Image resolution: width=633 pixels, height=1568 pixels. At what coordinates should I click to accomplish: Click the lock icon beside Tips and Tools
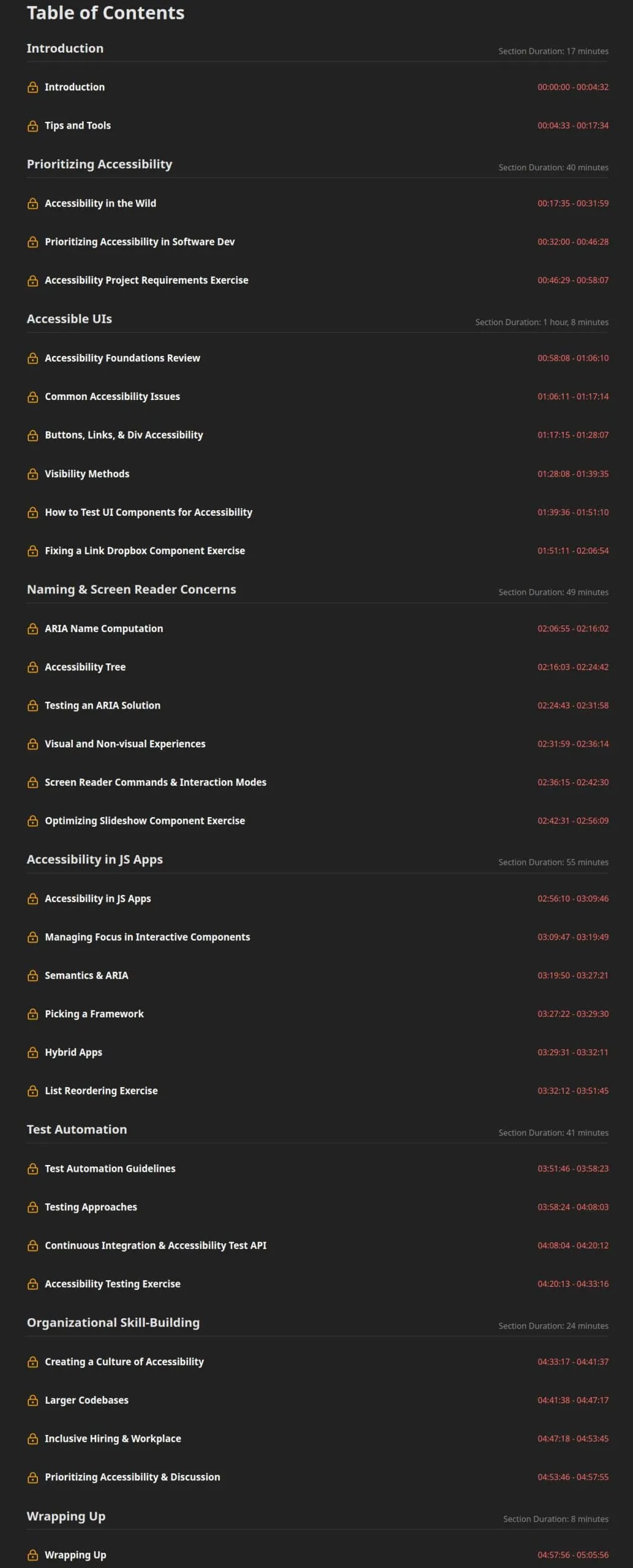tap(32, 126)
